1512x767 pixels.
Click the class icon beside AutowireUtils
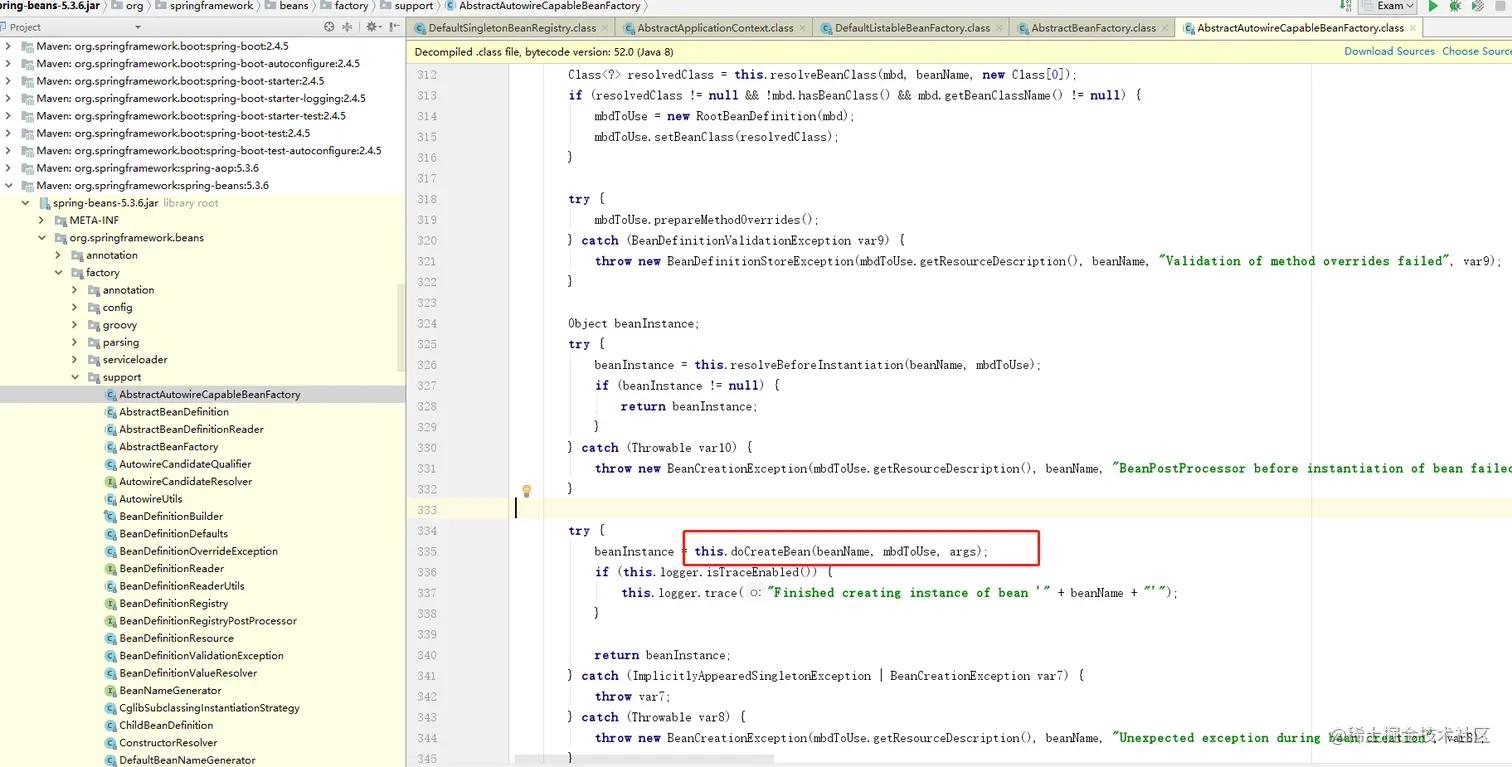111,499
